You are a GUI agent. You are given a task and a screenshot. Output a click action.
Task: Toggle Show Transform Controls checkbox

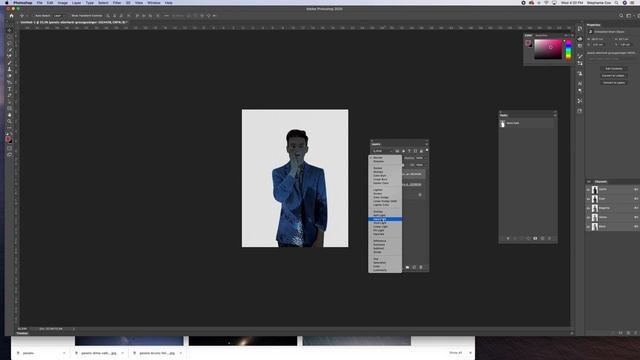click(x=69, y=16)
